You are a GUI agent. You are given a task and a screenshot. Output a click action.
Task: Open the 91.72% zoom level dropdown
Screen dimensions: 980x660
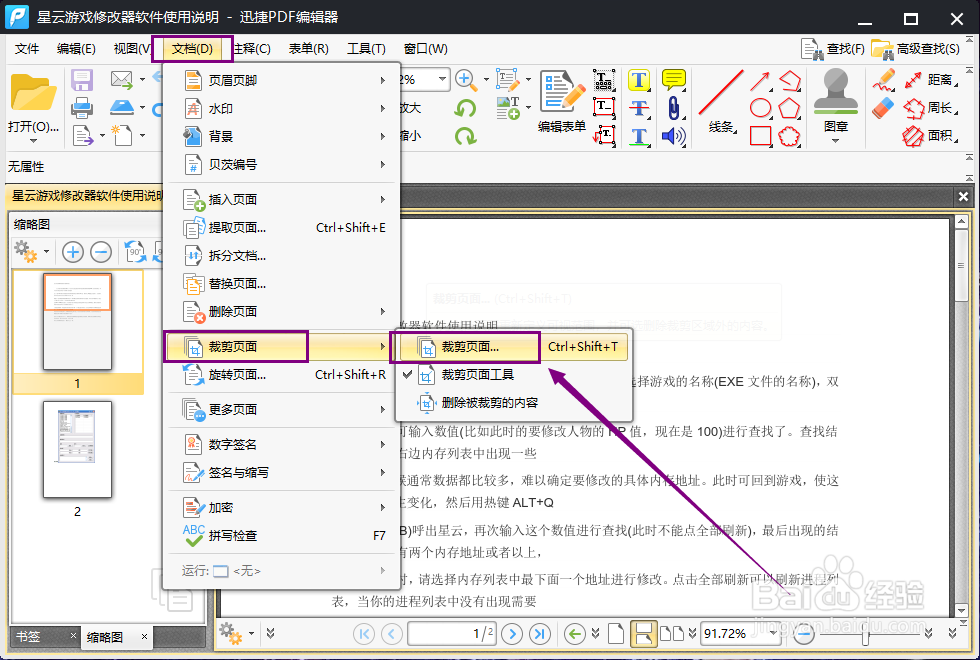[774, 633]
